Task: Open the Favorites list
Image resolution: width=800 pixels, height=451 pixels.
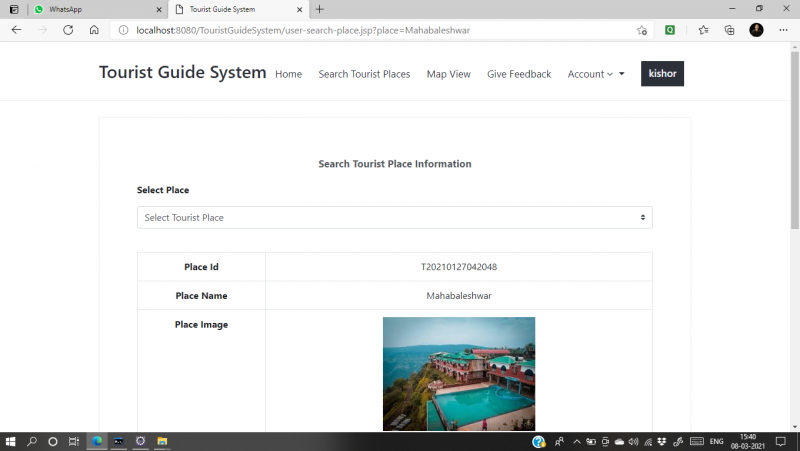Action: [704, 30]
